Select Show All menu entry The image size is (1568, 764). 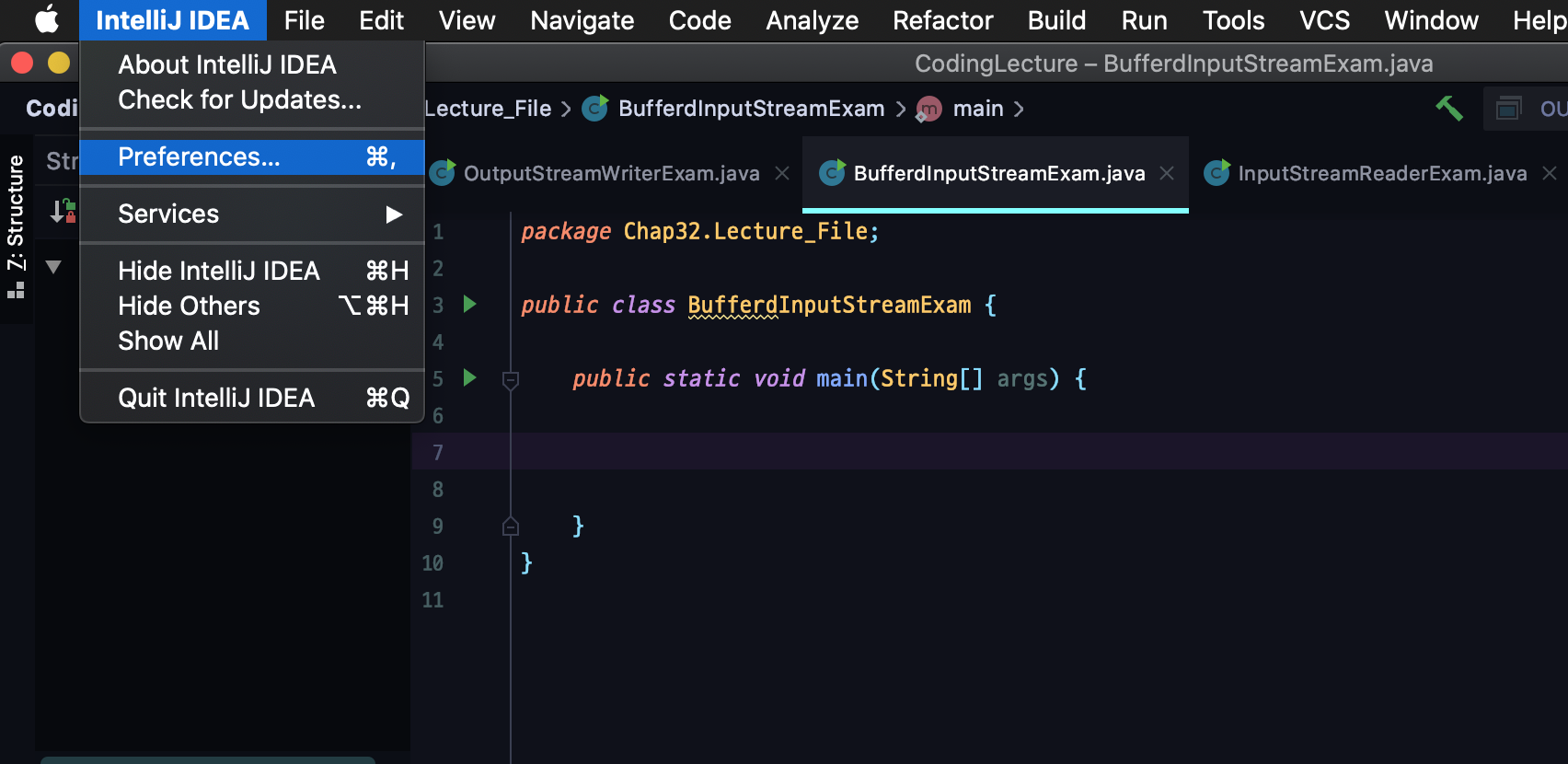pyautogui.click(x=252, y=341)
